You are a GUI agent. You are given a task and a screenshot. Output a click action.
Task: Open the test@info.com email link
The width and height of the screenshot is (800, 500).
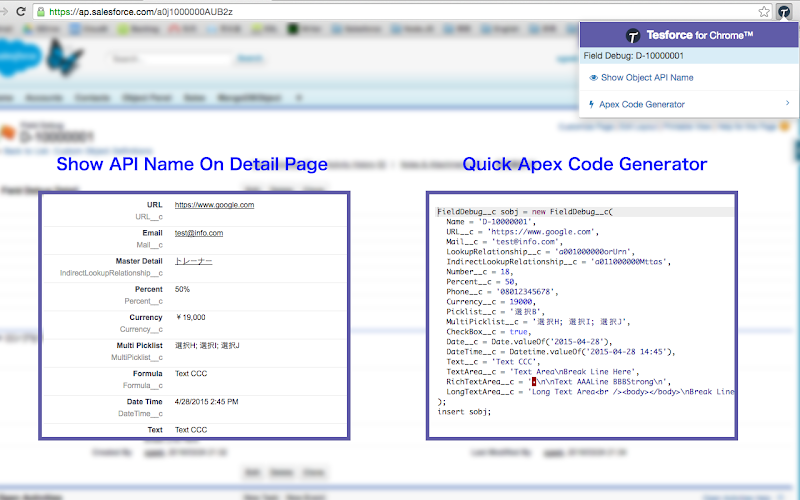199,233
